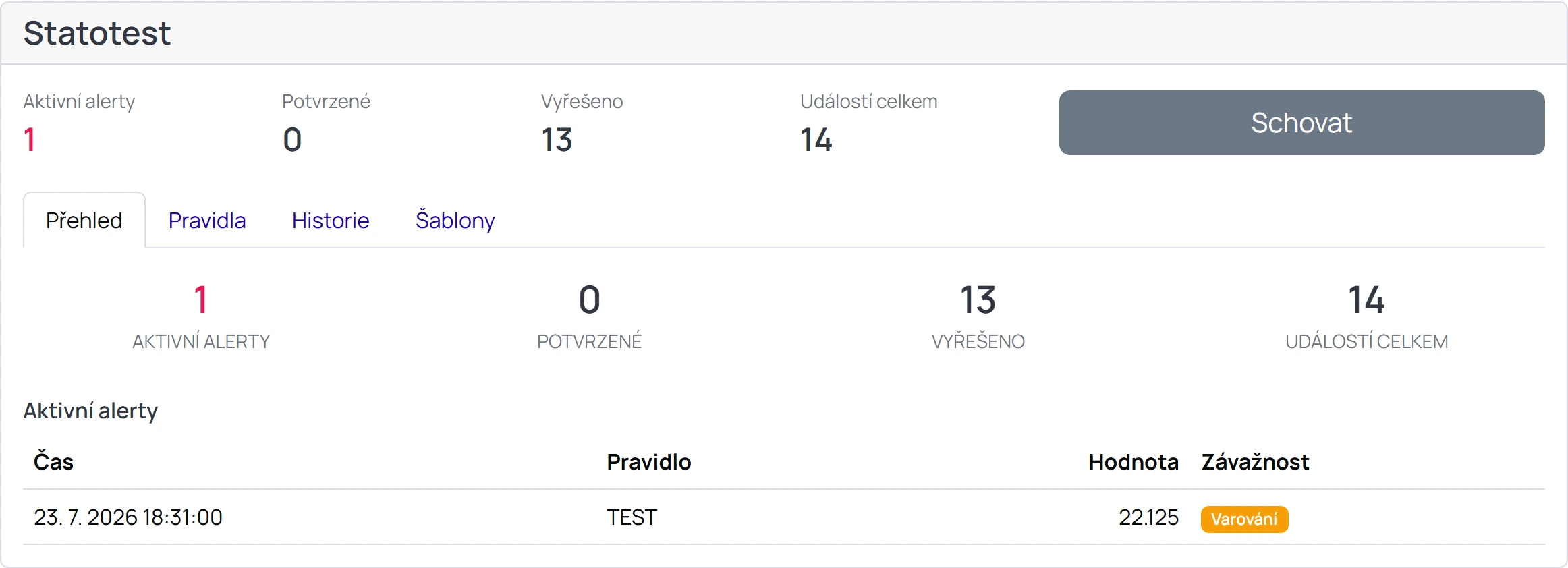Click the Pravidlo column header

pos(649,462)
